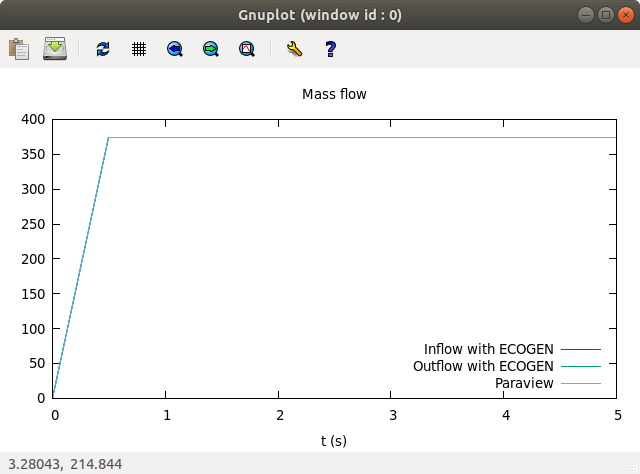Click the blue Paraview legend line sample
The image size is (640, 474).
[x=581, y=384]
